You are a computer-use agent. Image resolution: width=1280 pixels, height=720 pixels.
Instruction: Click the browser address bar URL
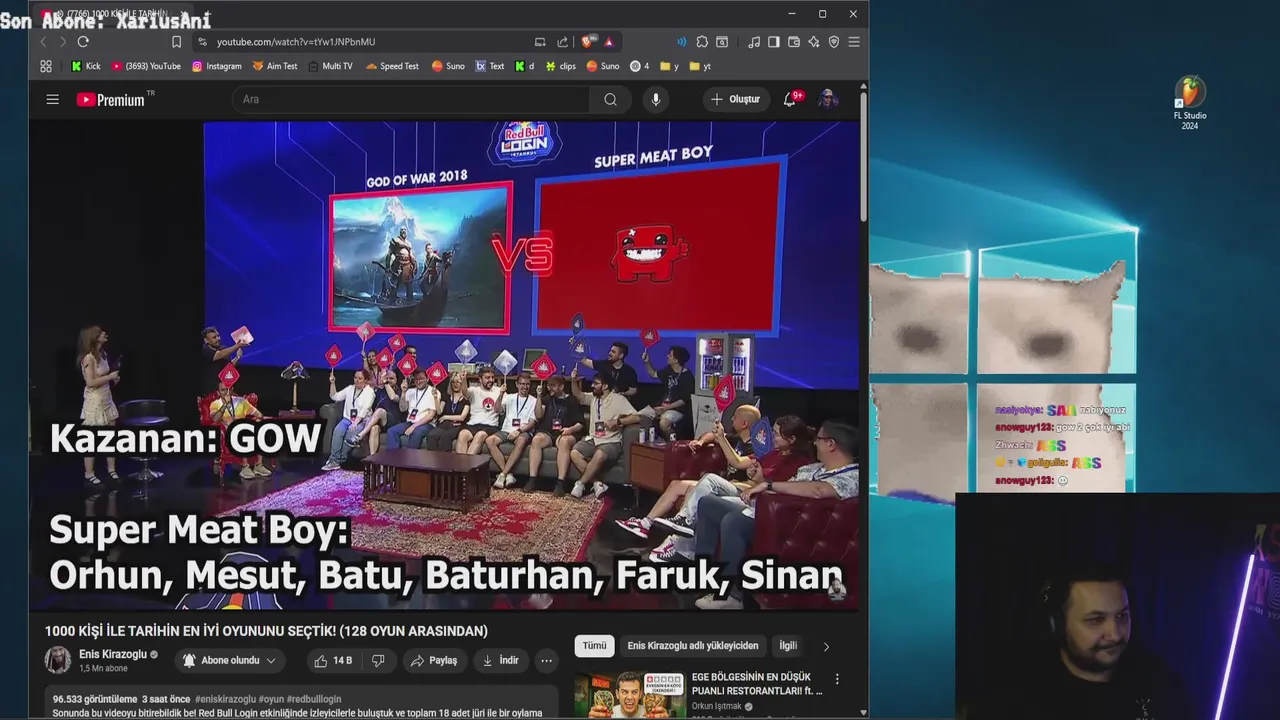[x=296, y=42]
